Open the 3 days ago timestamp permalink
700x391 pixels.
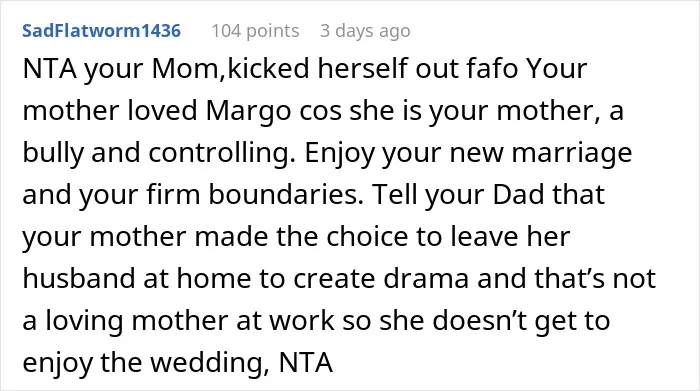coord(365,31)
